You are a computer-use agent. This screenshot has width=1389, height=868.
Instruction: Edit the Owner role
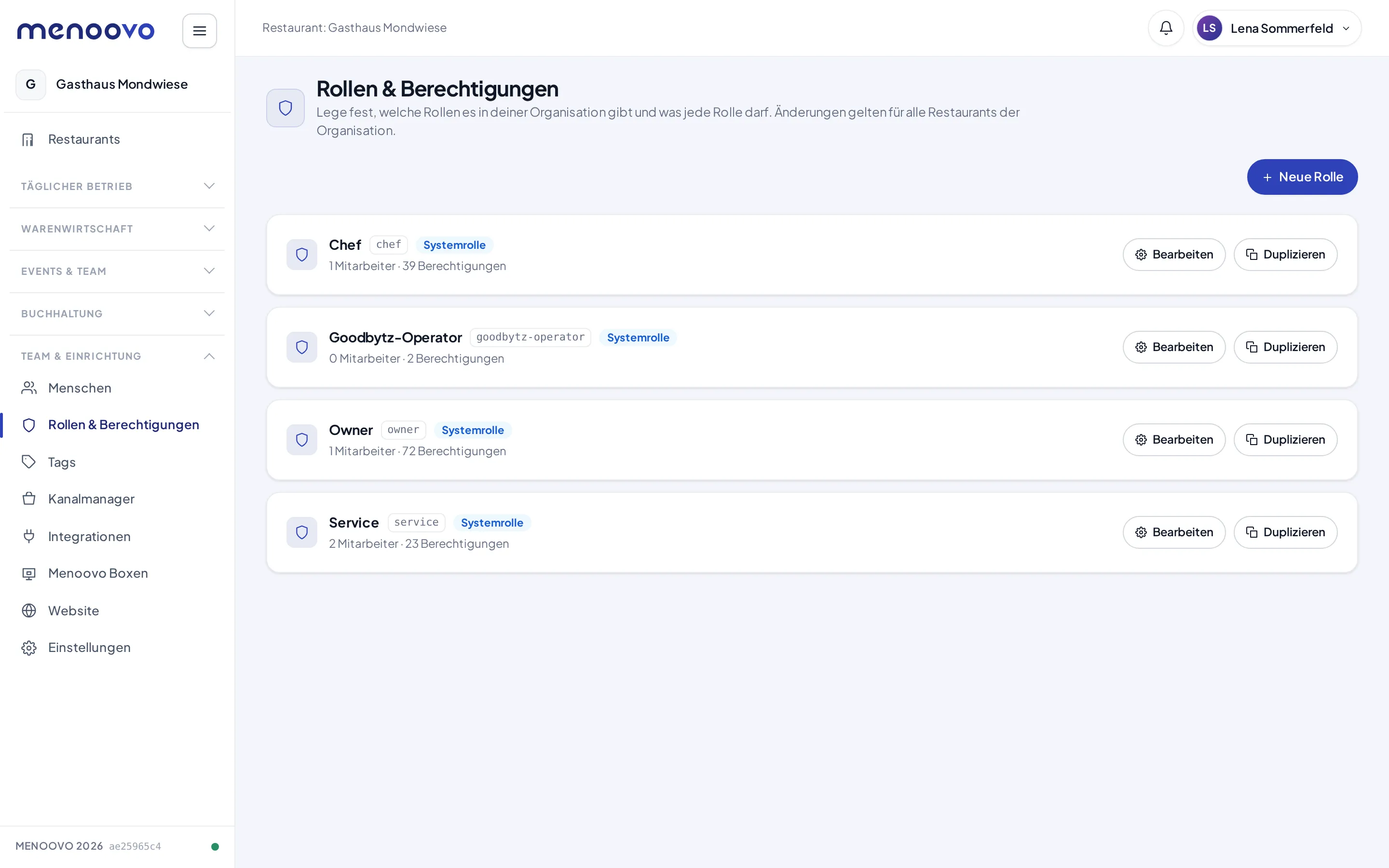pyautogui.click(x=1174, y=440)
